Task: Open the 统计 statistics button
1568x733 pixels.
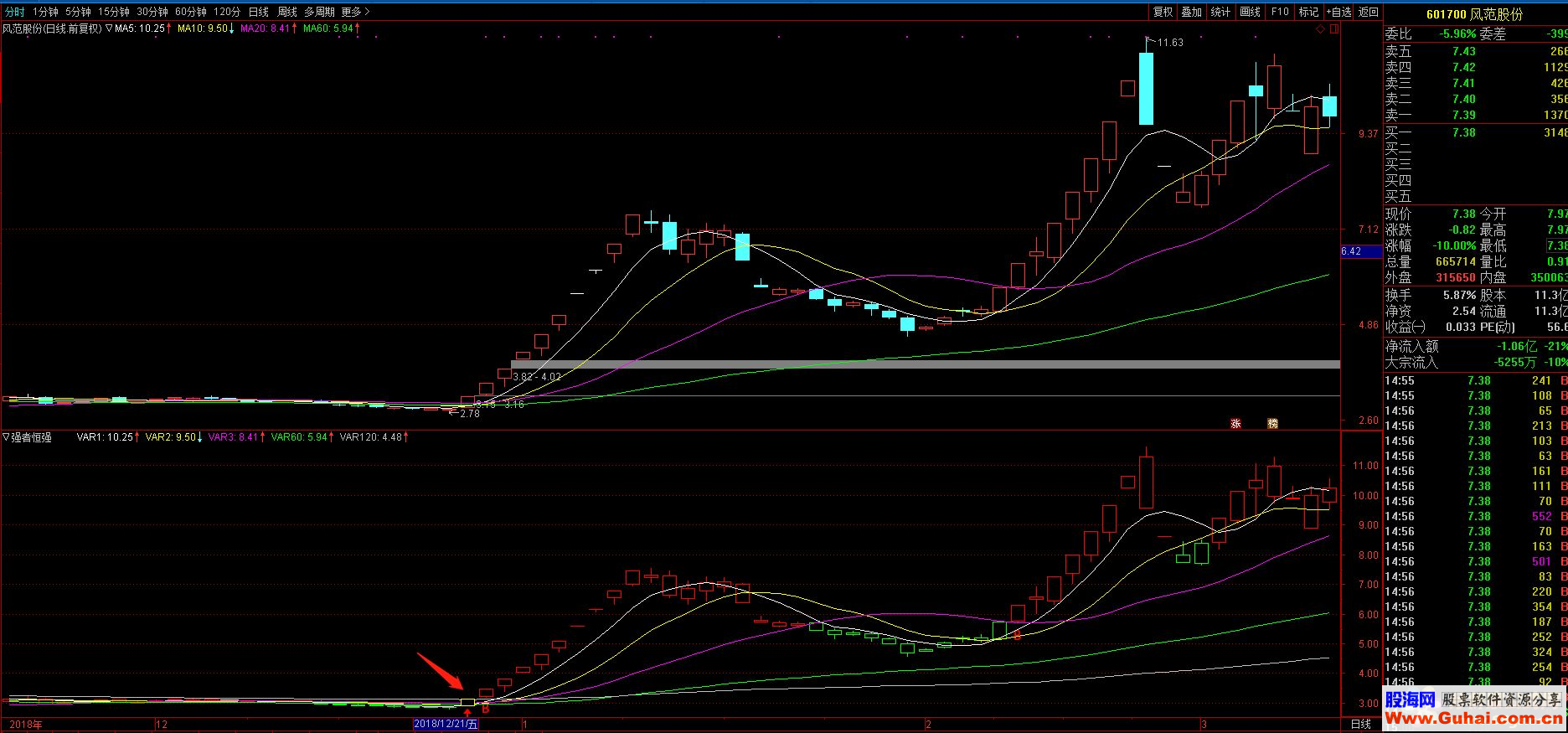Action: pyautogui.click(x=1220, y=12)
